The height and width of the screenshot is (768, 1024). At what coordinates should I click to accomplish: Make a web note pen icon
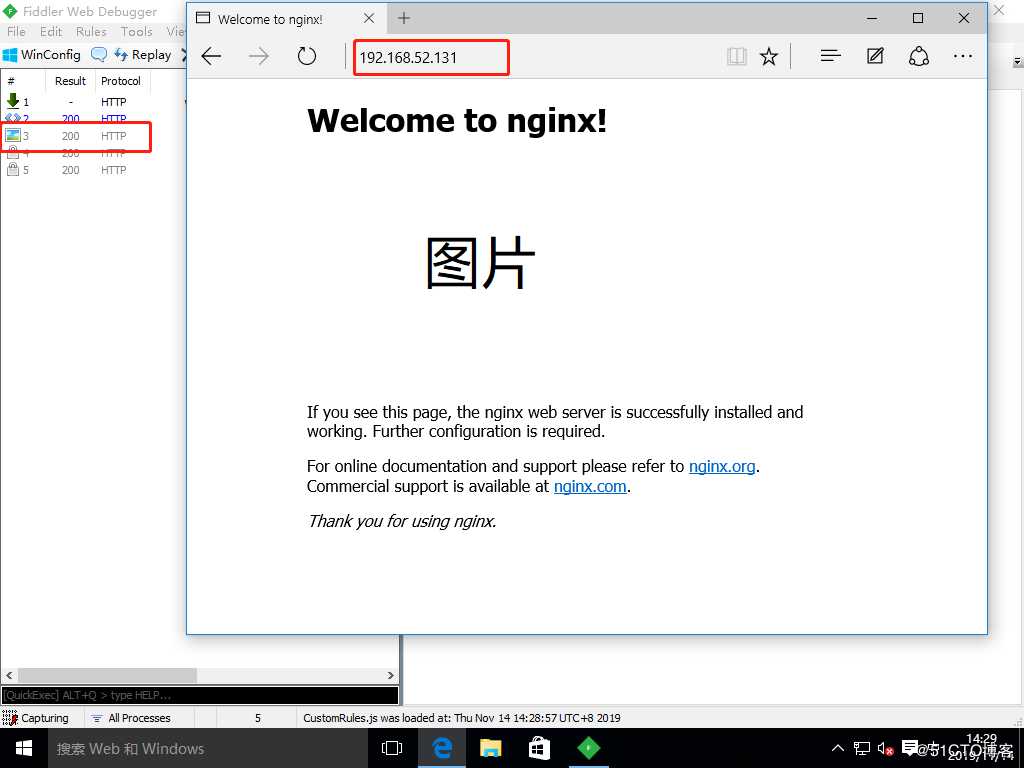pos(875,56)
